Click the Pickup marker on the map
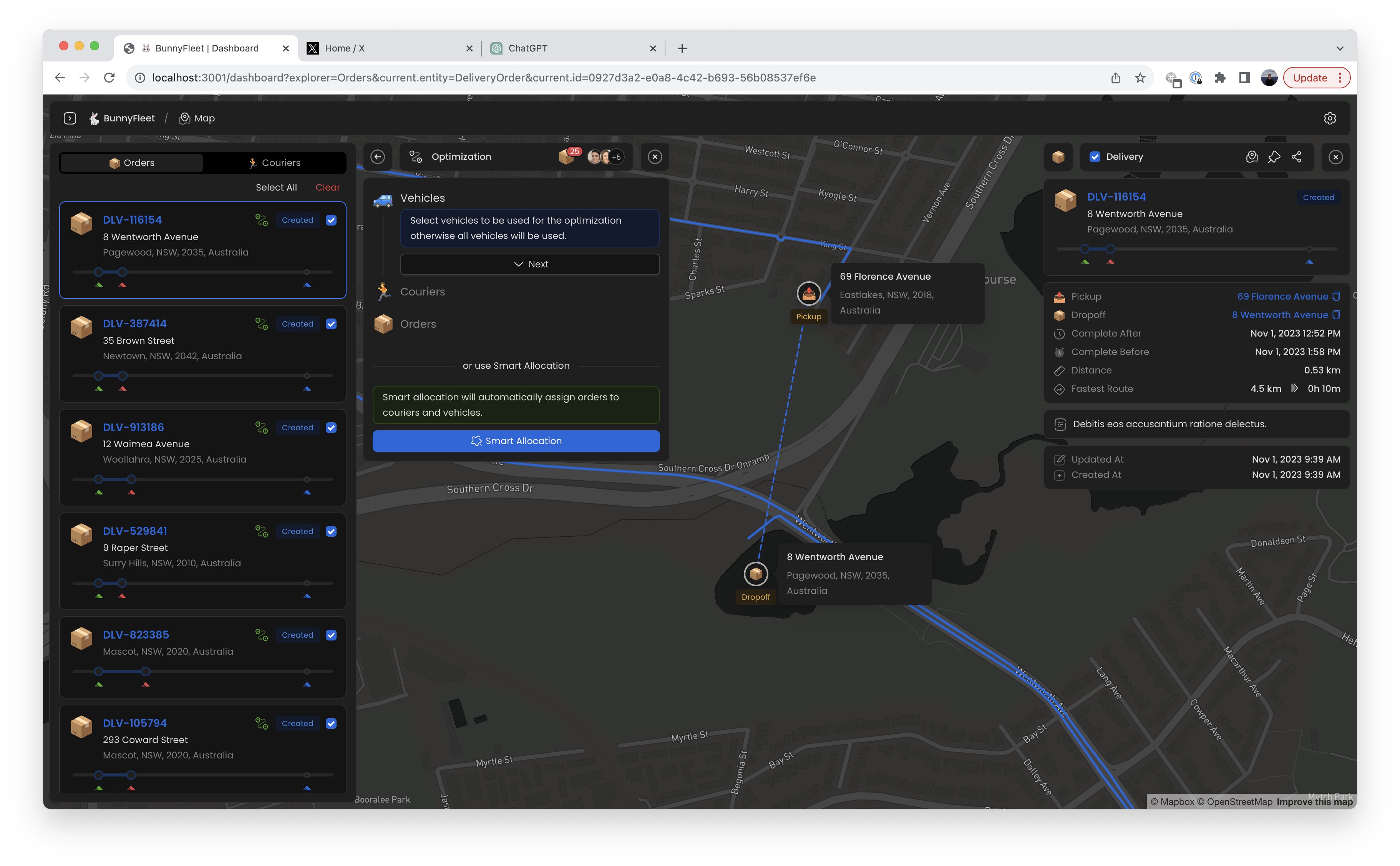The image size is (1400, 866). pos(808,294)
